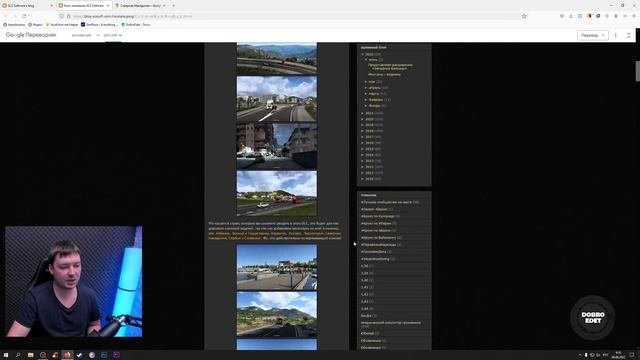The image size is (640, 360).
Task: Open the translate bar three-dot menu
Action: pos(616,36)
